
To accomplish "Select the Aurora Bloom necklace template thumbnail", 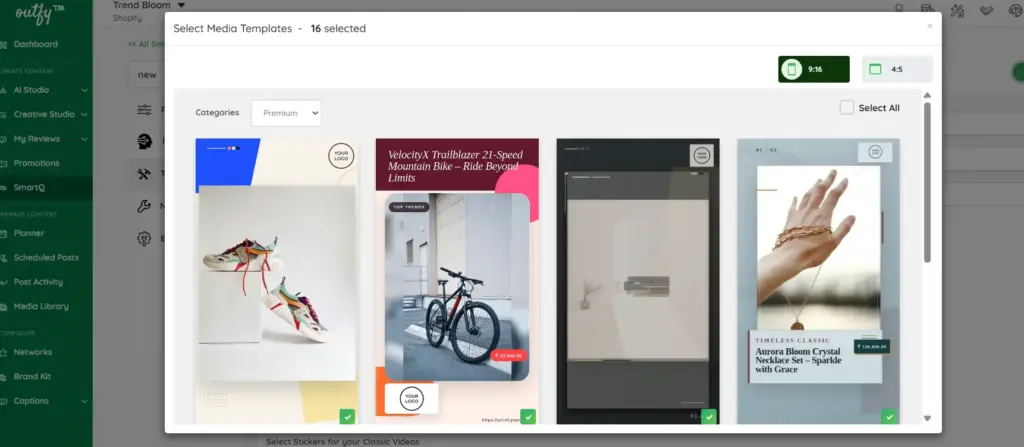I will 818,281.
